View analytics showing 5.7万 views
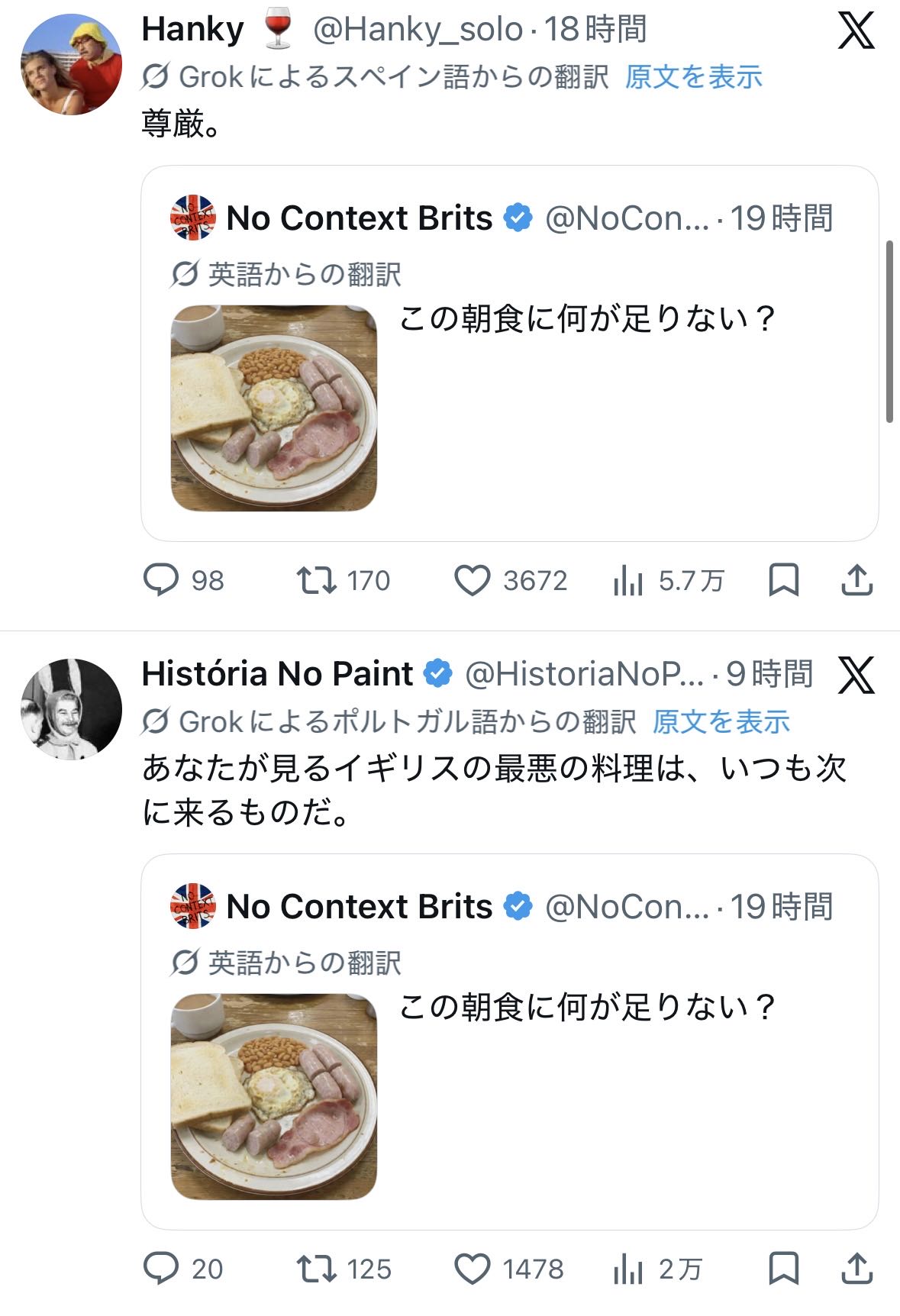 (628, 582)
